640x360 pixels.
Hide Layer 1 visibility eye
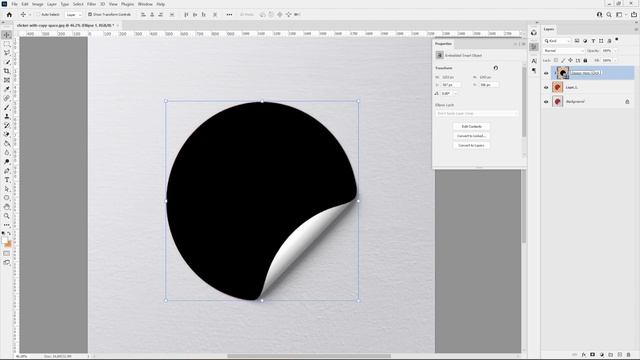point(546,87)
